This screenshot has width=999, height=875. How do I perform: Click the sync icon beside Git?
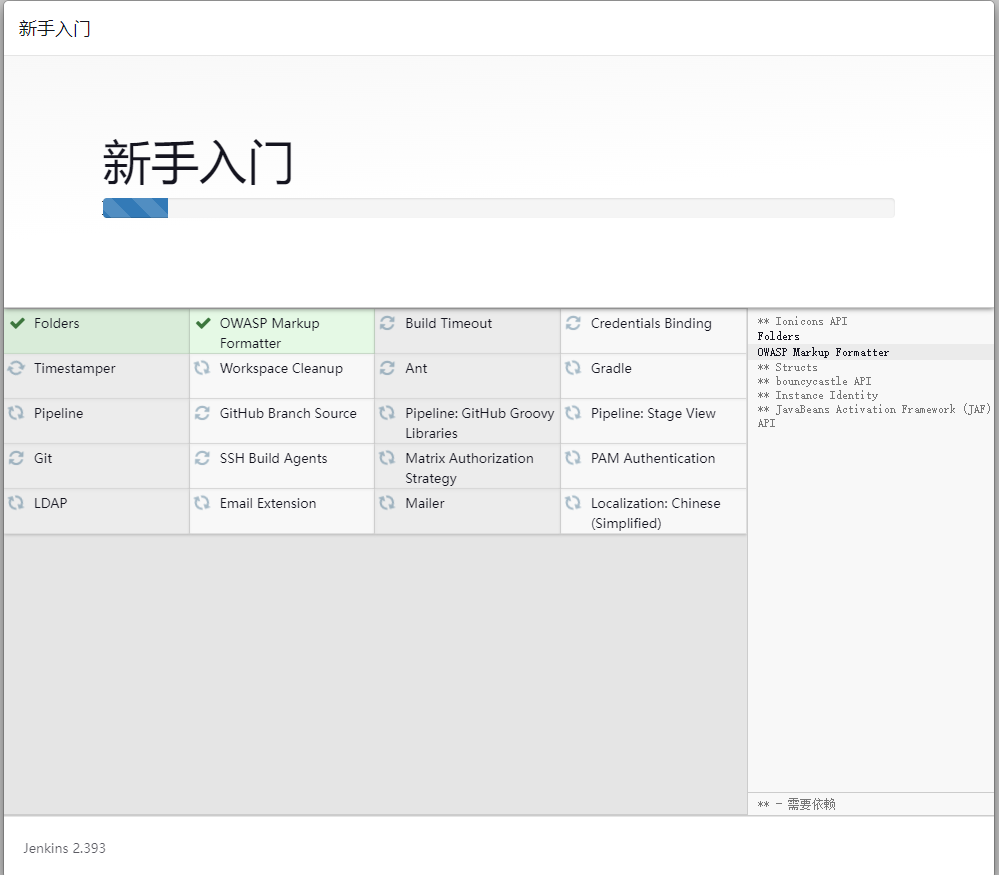coord(17,458)
